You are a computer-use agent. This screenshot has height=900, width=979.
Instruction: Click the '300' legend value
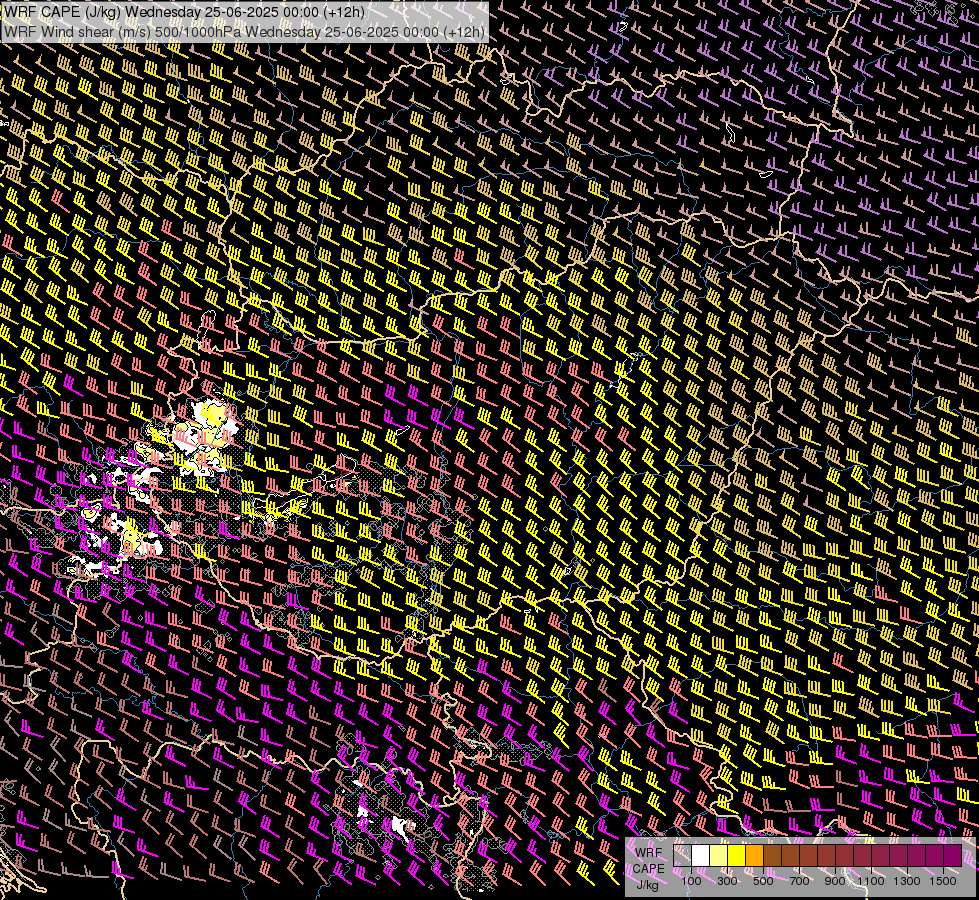click(x=727, y=881)
